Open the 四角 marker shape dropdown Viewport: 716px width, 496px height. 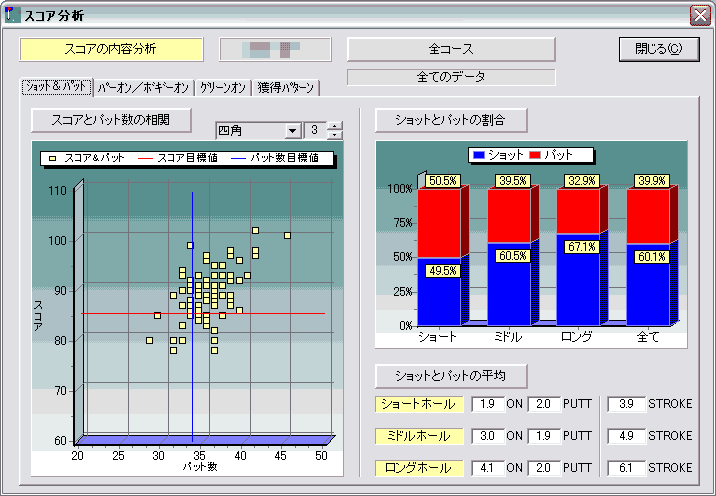(x=292, y=131)
